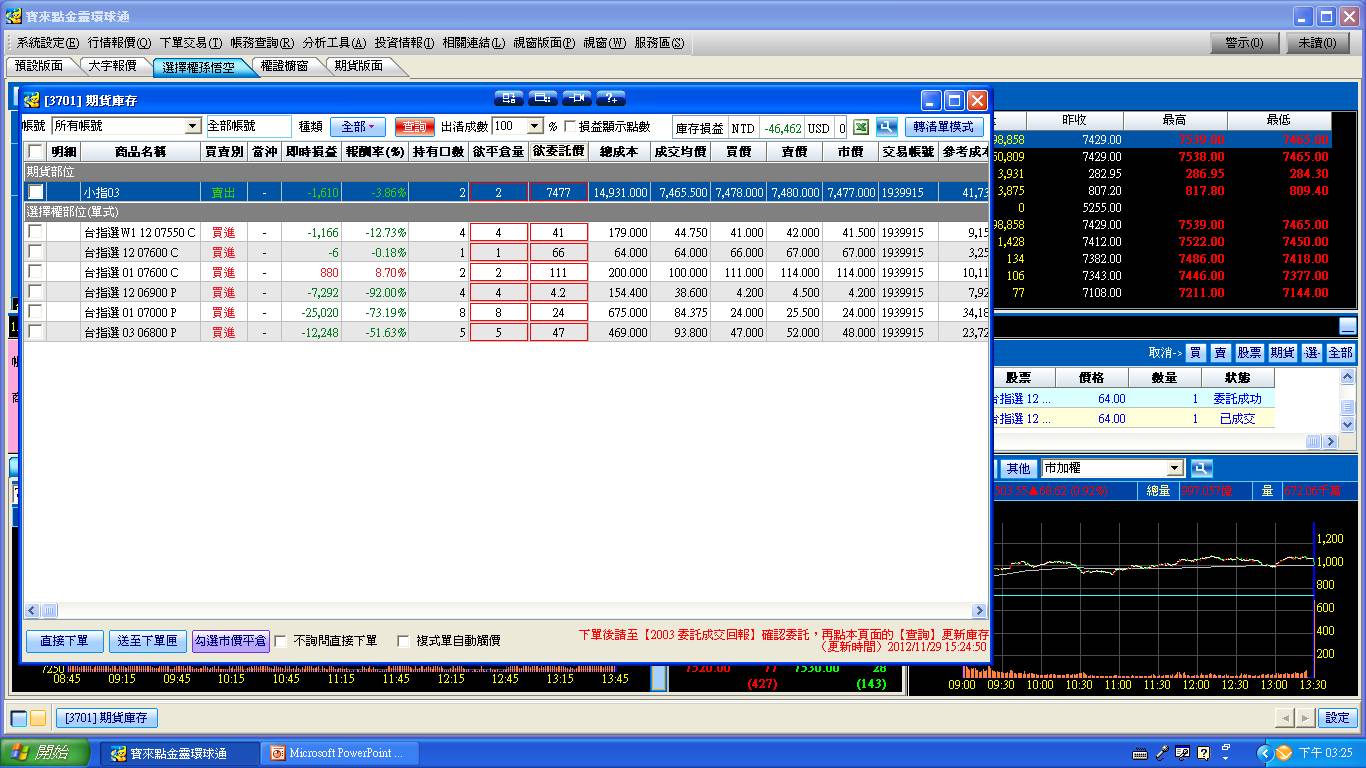Click the 全部帳號 input field
This screenshot has height=768, width=1366.
pos(248,127)
